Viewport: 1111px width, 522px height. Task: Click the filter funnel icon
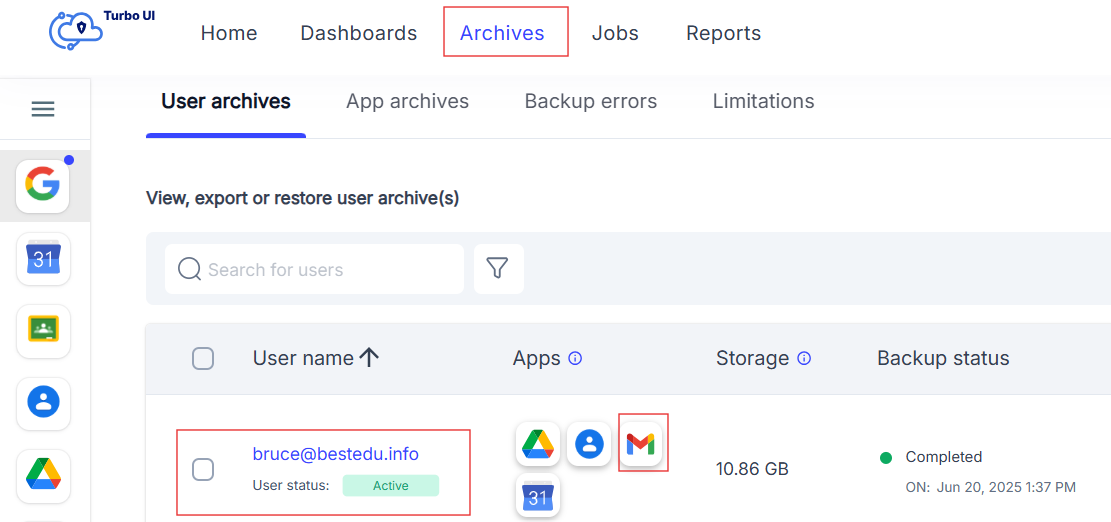pos(498,268)
